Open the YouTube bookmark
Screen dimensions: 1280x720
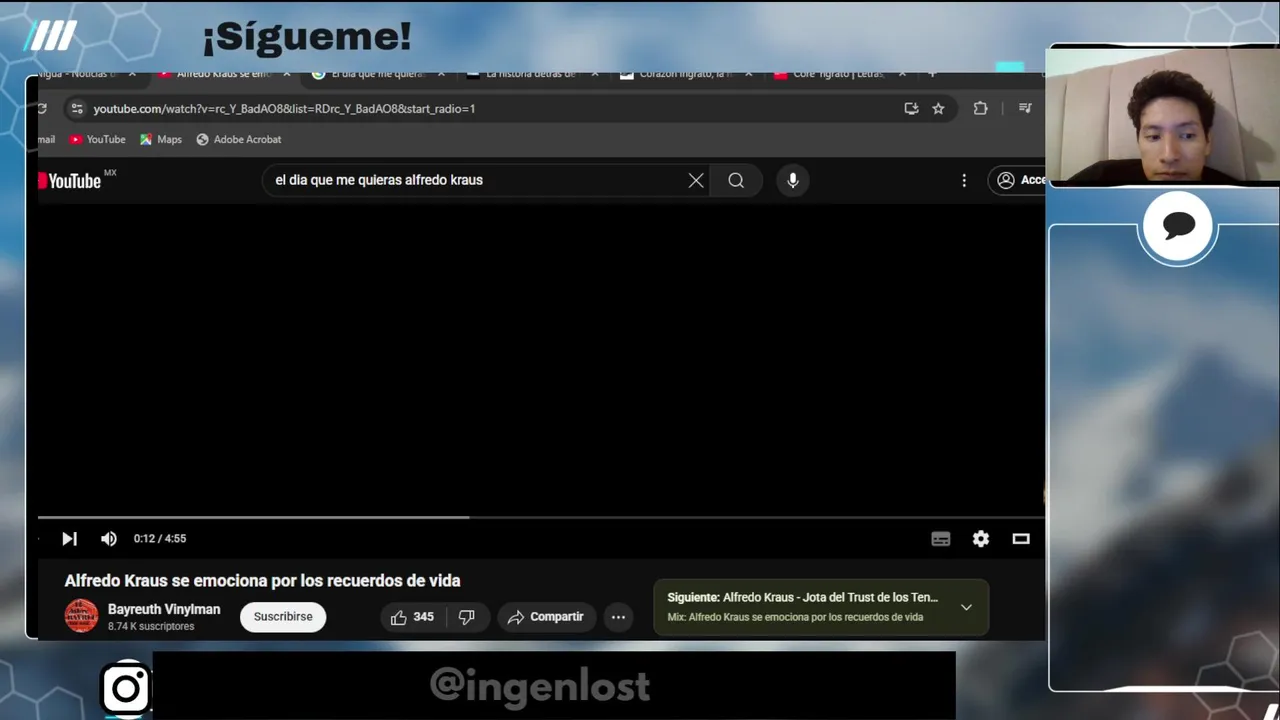tap(97, 139)
